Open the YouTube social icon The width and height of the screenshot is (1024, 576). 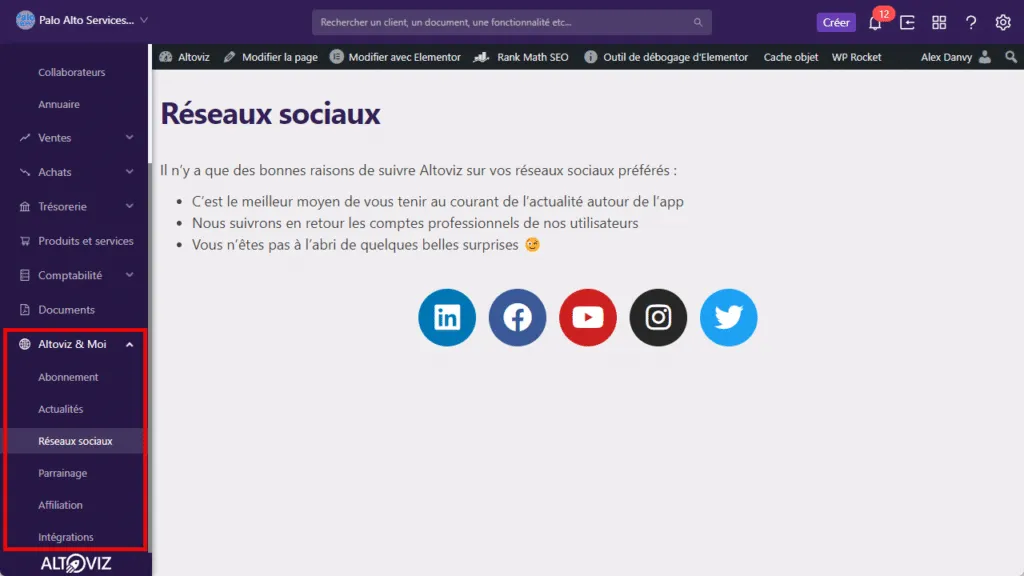[x=588, y=317]
